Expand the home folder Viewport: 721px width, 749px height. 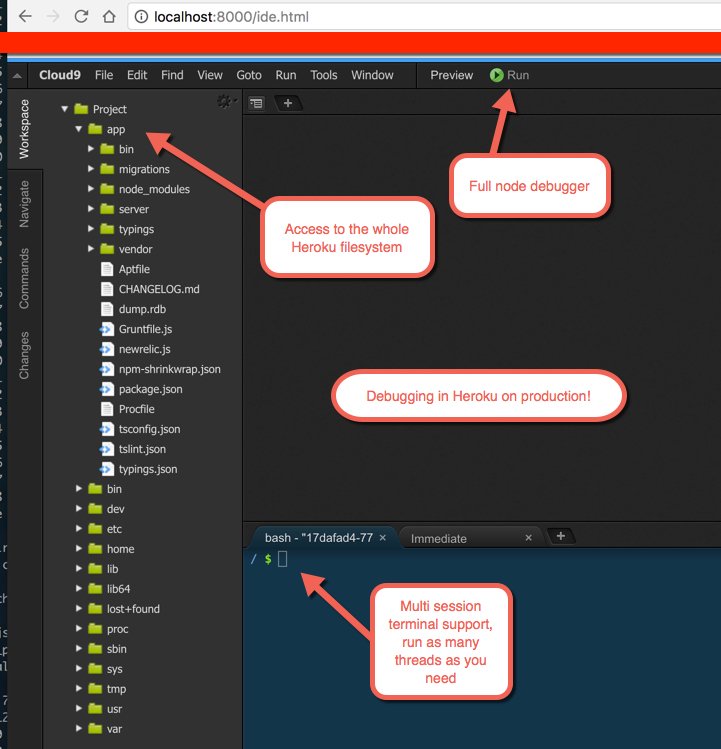(79, 549)
